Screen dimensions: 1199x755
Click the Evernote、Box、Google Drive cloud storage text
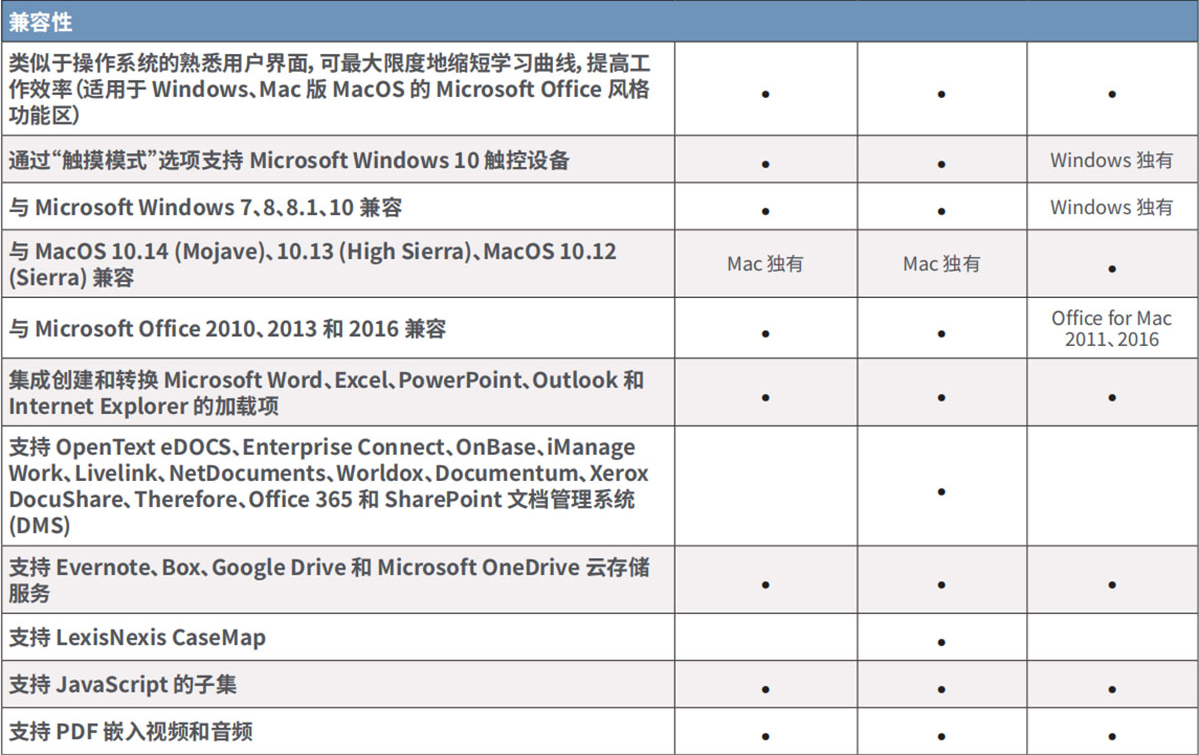329,580
